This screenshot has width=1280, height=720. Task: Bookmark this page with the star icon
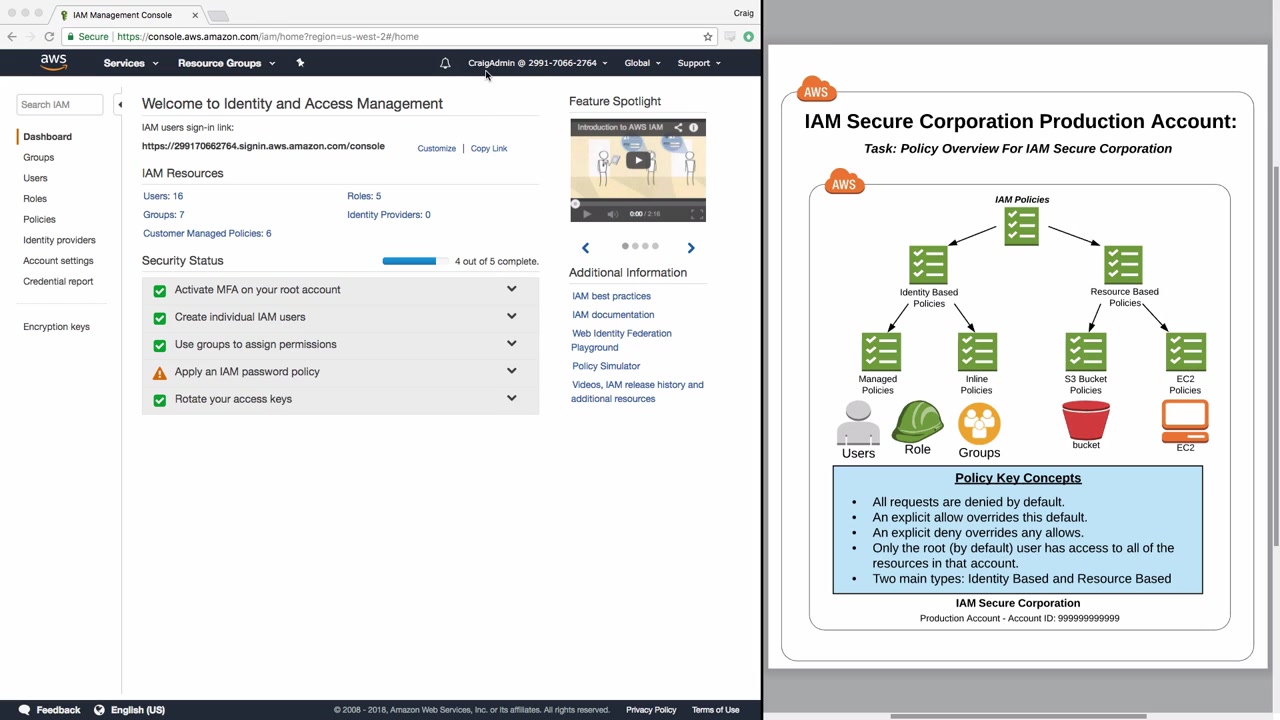(708, 37)
